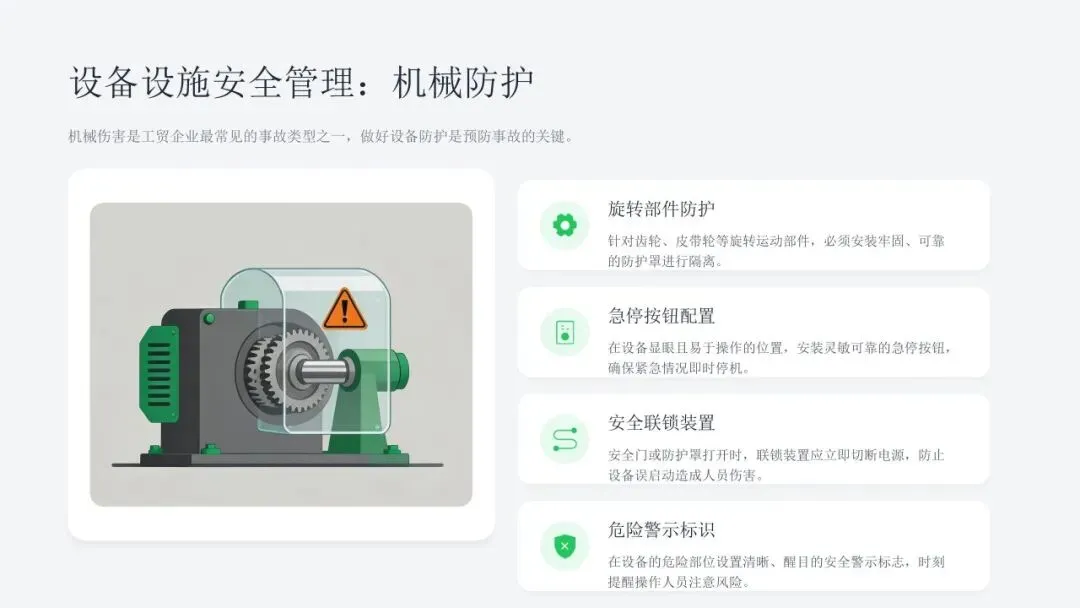The width and height of the screenshot is (1080, 608).
Task: Click the green shield icon for 危险警示标识
Action: (x=565, y=546)
